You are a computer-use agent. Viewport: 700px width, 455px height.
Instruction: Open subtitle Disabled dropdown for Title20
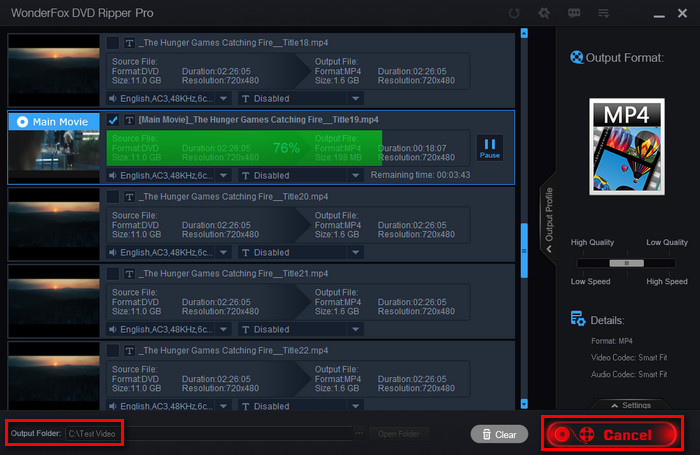click(x=355, y=252)
